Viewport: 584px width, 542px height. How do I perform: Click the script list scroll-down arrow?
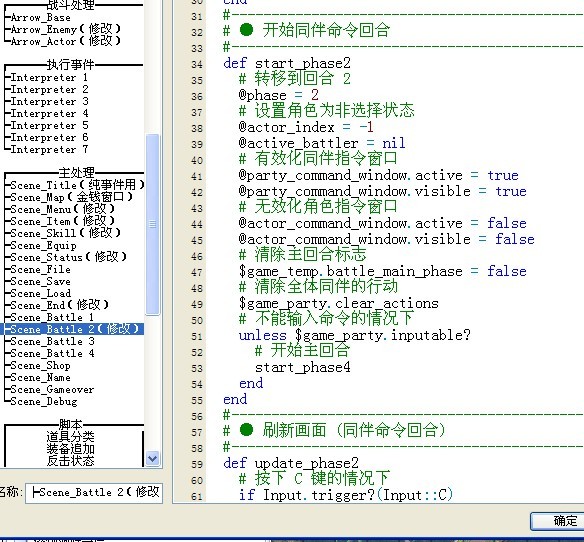153,458
